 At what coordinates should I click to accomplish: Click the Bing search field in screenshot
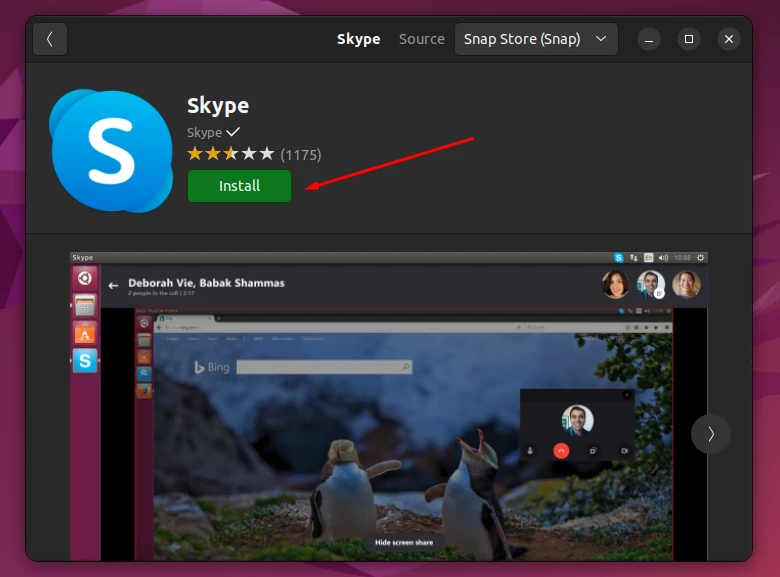click(x=324, y=367)
